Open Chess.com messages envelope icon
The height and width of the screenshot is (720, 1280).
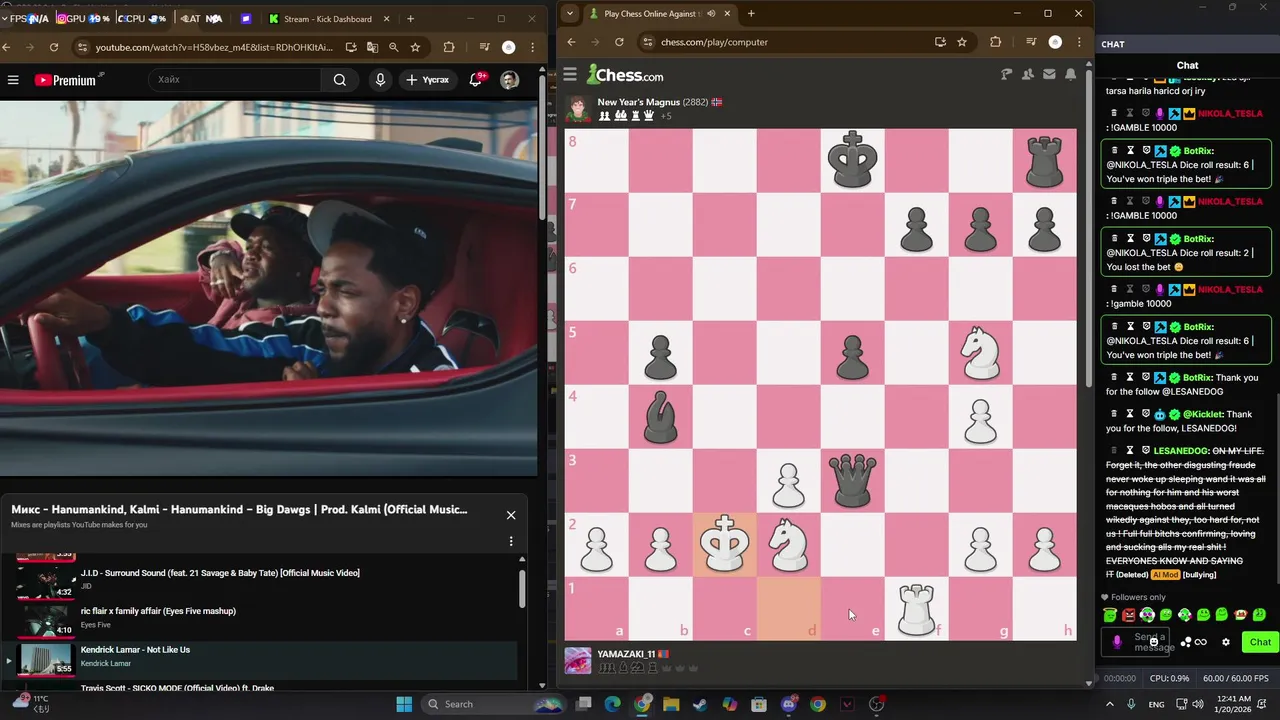(x=1049, y=74)
